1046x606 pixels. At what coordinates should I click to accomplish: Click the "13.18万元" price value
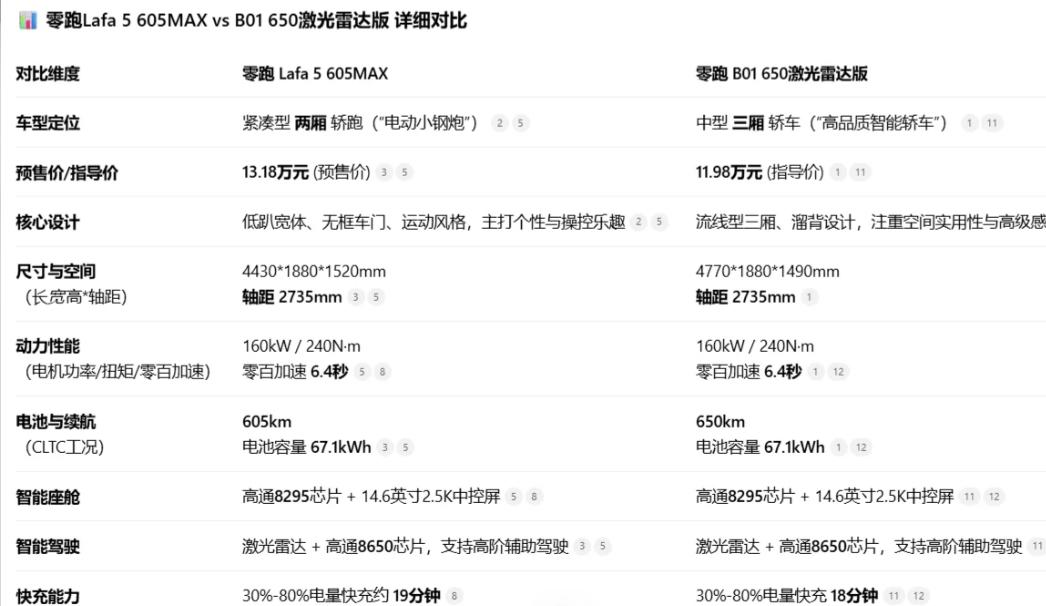click(276, 172)
